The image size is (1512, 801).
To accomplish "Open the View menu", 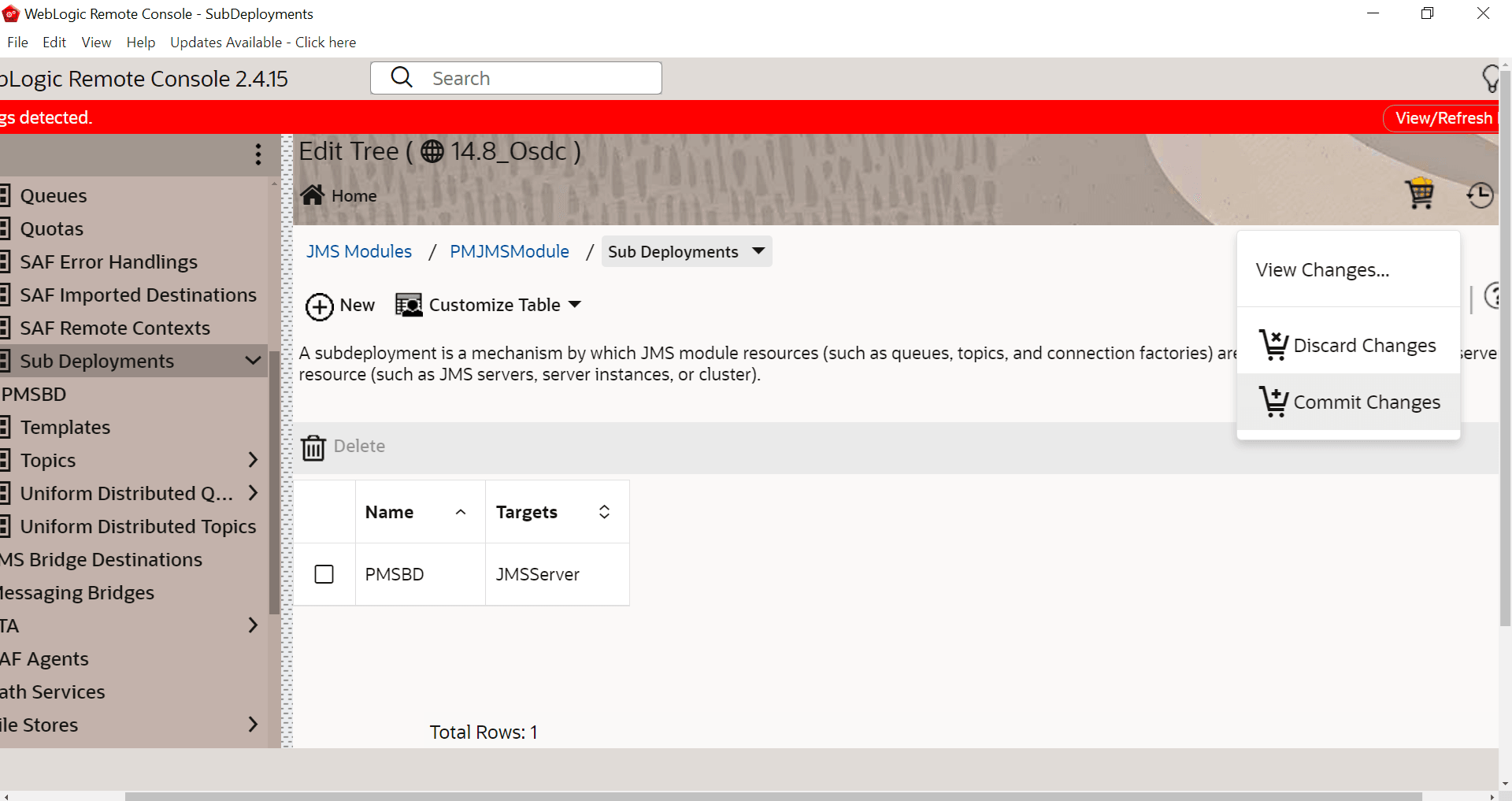I will pyautogui.click(x=96, y=43).
